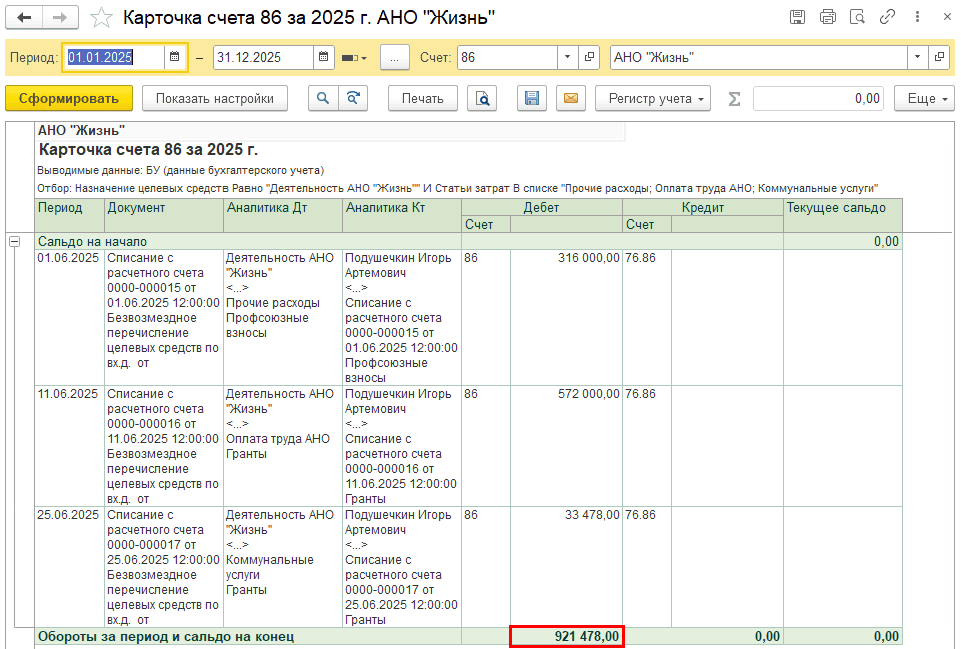Open the Регистр учета dropdown menu
This screenshot has height=649, width=961.
pyautogui.click(x=652, y=98)
